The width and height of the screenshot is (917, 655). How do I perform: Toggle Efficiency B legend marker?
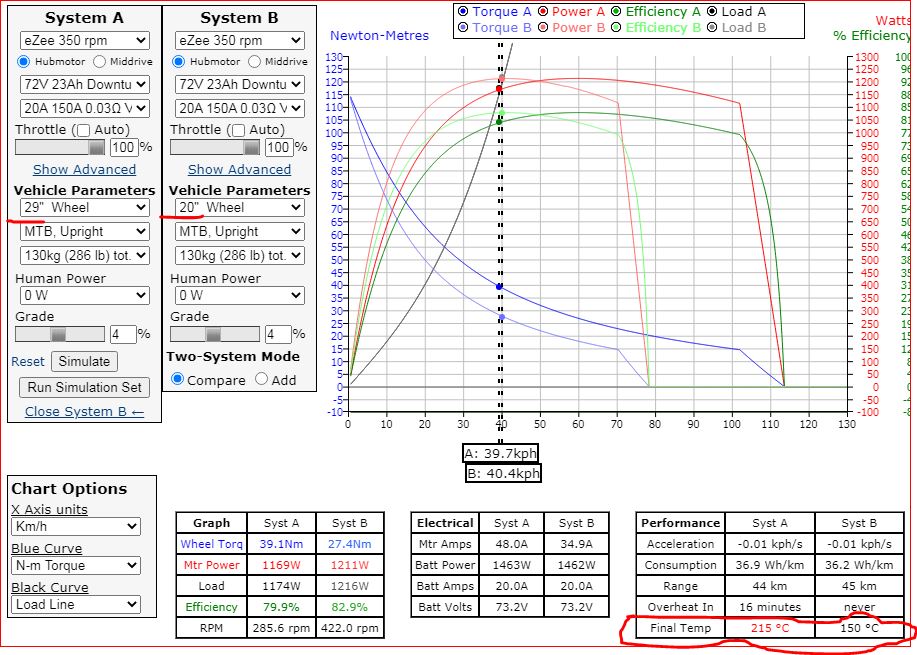(x=615, y=28)
